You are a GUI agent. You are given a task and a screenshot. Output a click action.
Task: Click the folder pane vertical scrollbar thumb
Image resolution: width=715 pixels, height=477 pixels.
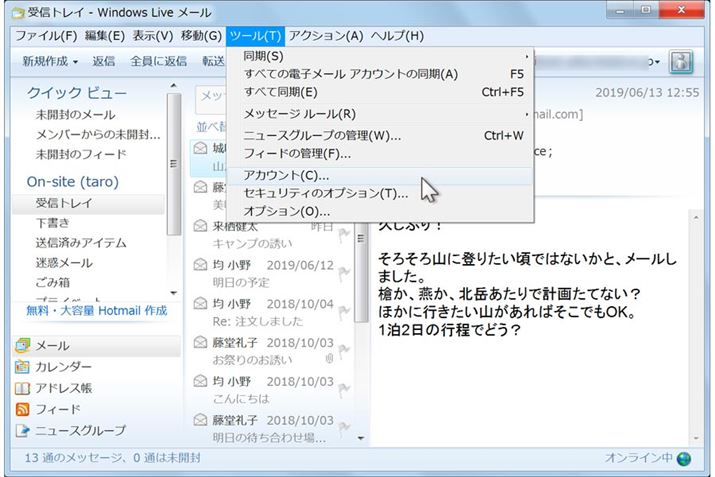(x=173, y=164)
